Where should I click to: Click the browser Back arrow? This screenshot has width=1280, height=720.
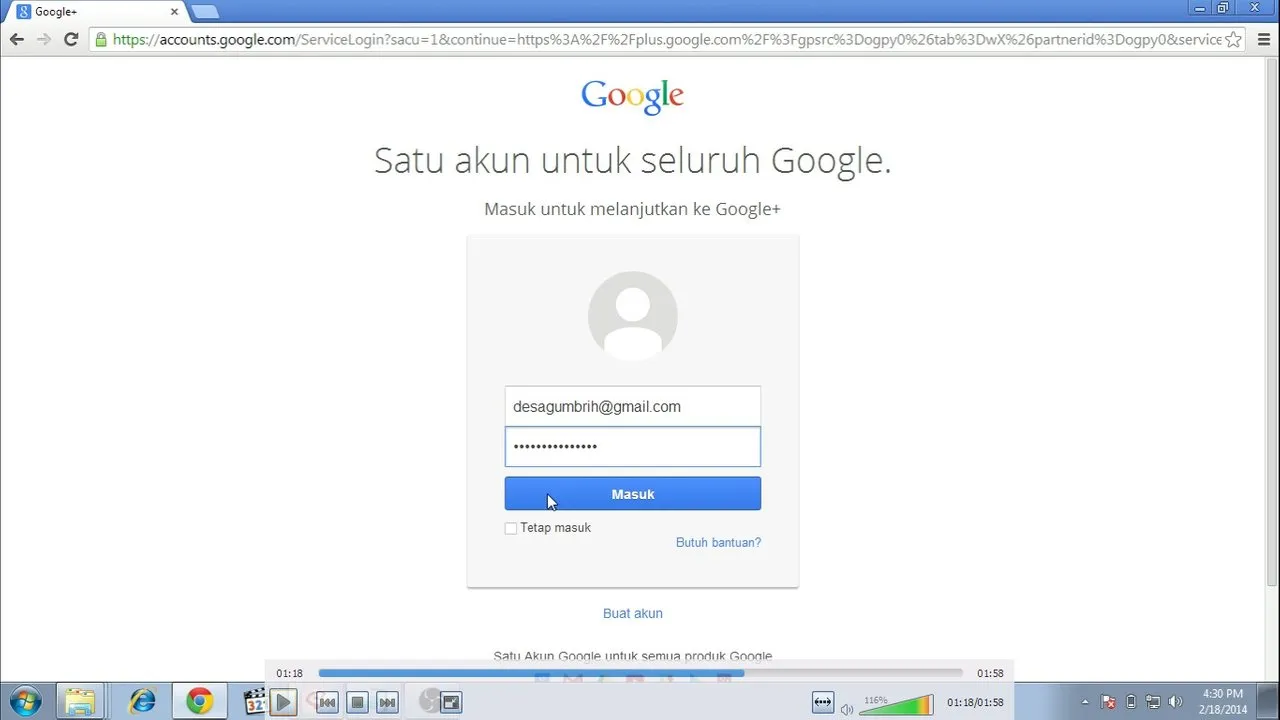click(x=17, y=40)
